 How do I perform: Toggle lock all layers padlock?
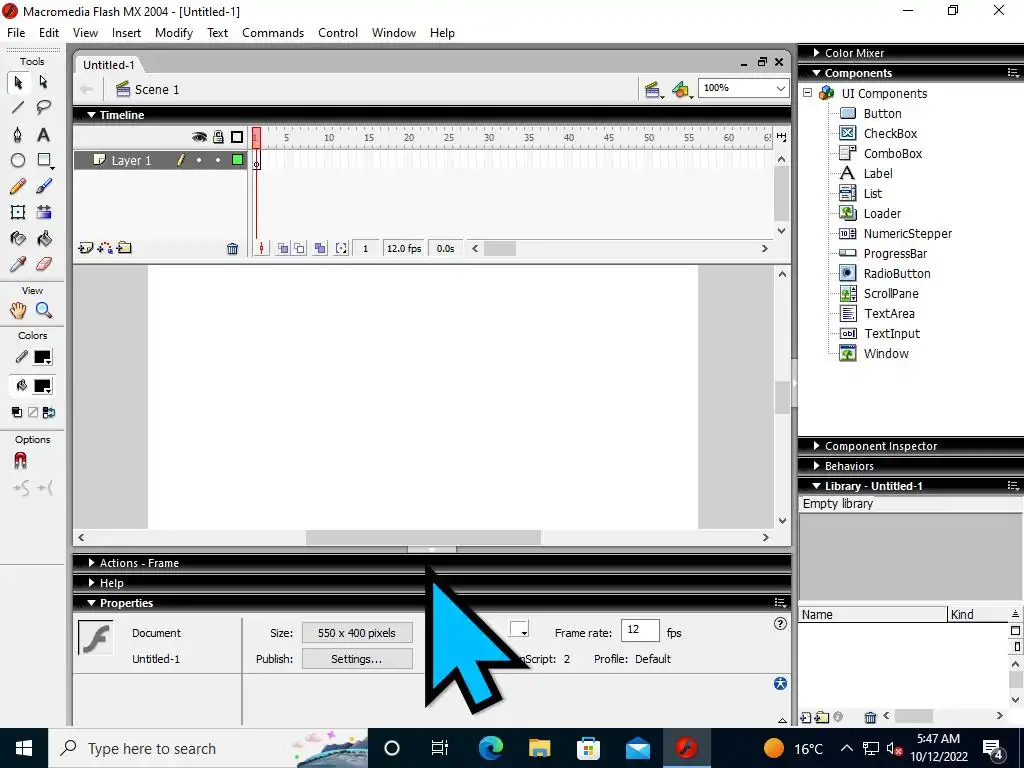click(218, 137)
